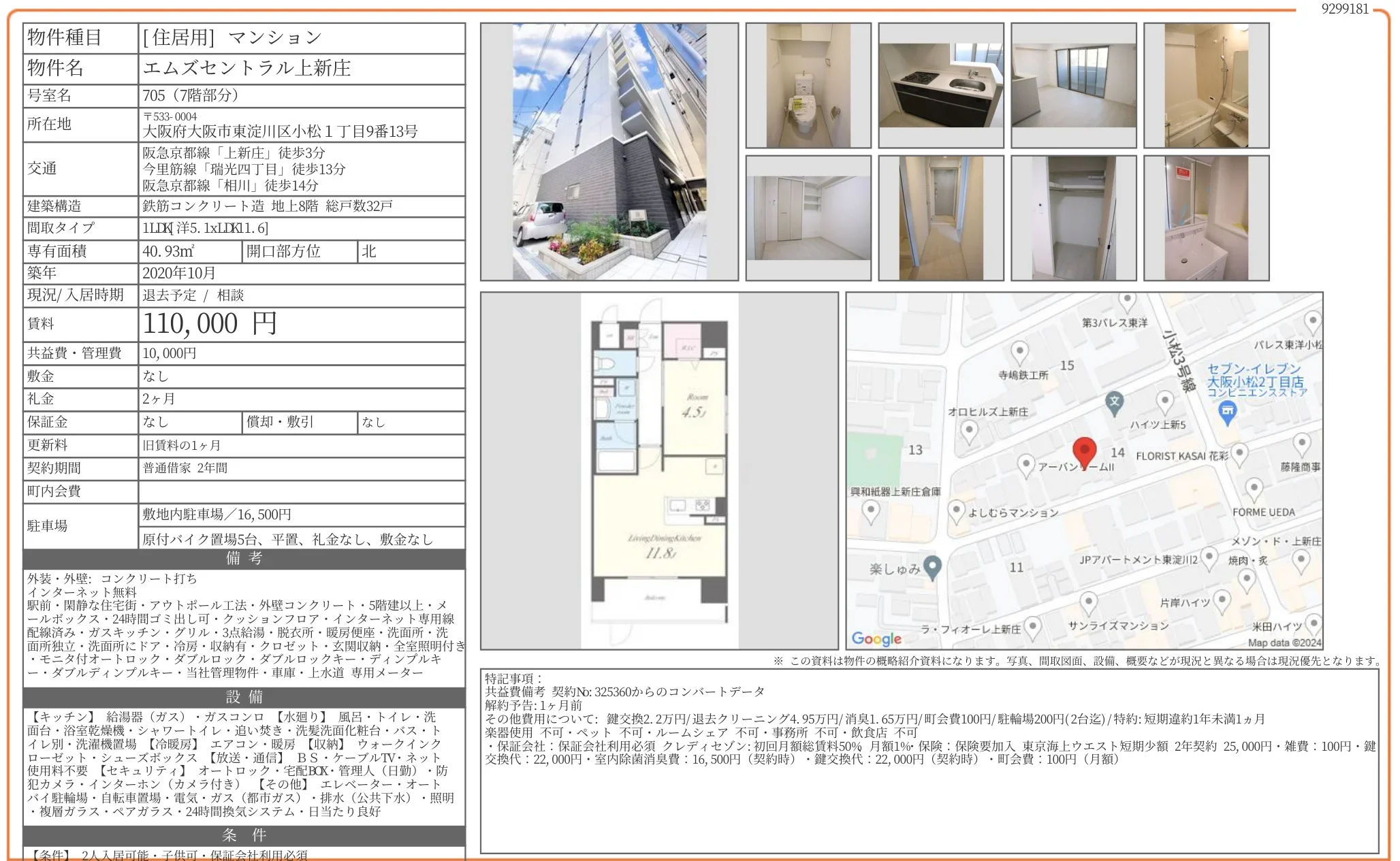Click the 設備 section header bar
This screenshot has width=1400, height=861.
pyautogui.click(x=244, y=697)
